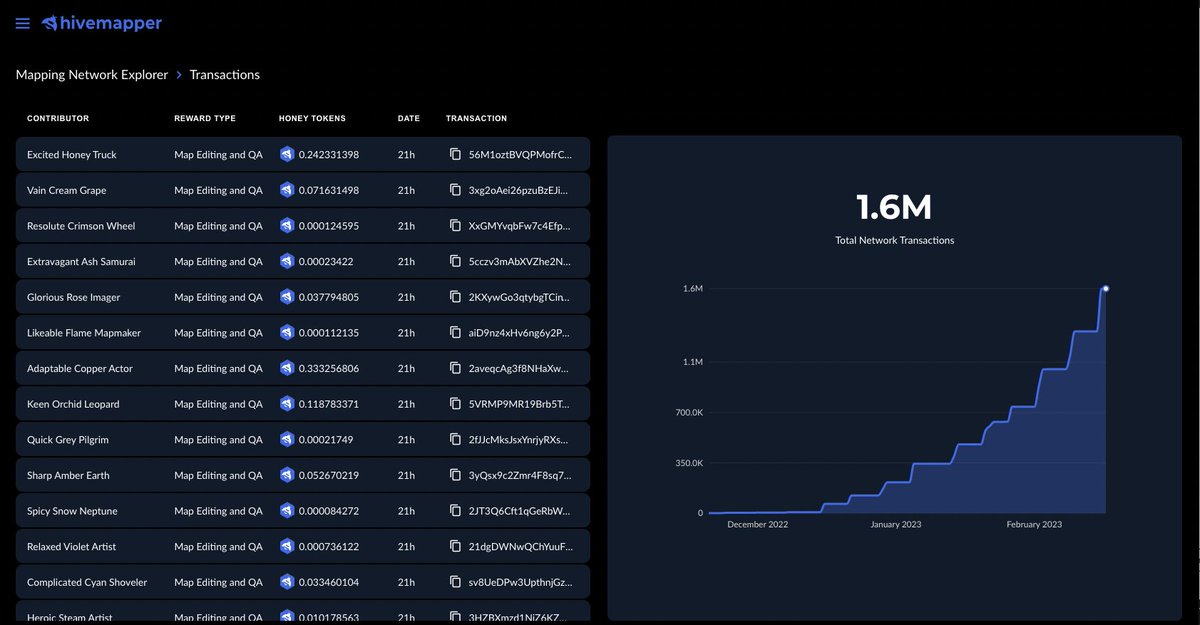The image size is (1200, 625).
Task: Open the hamburger navigation menu
Action: click(22, 23)
